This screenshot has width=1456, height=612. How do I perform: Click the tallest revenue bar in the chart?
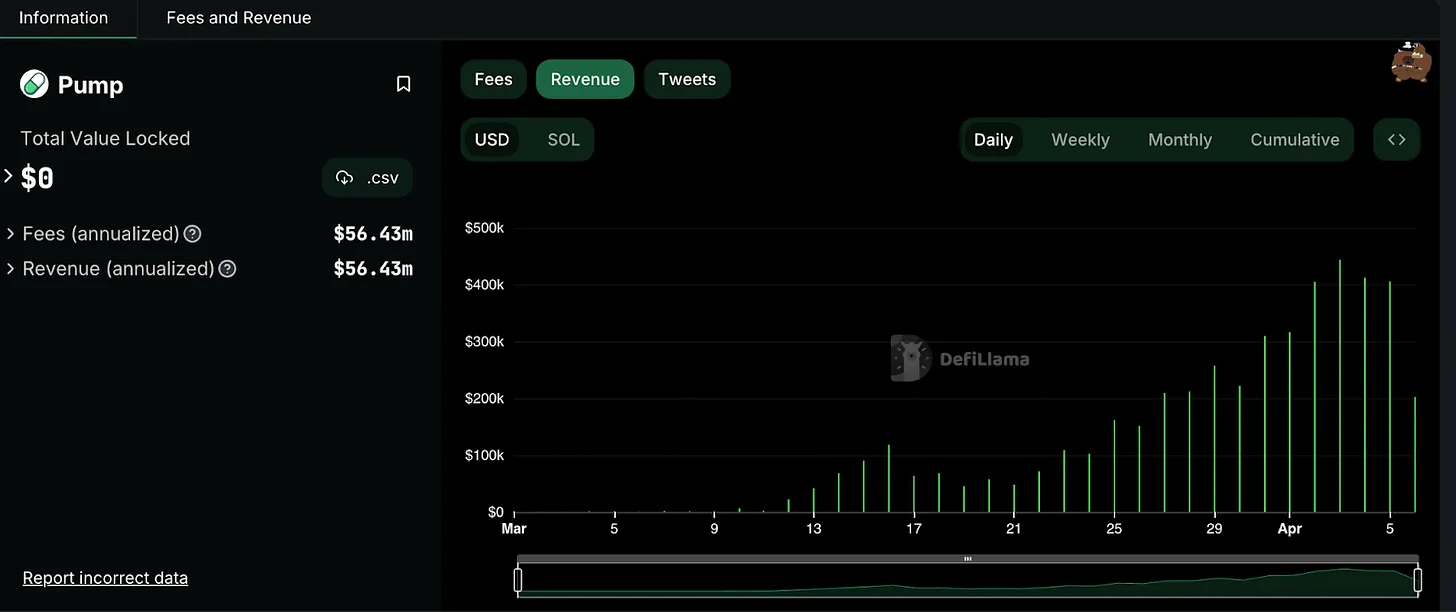click(x=1340, y=380)
